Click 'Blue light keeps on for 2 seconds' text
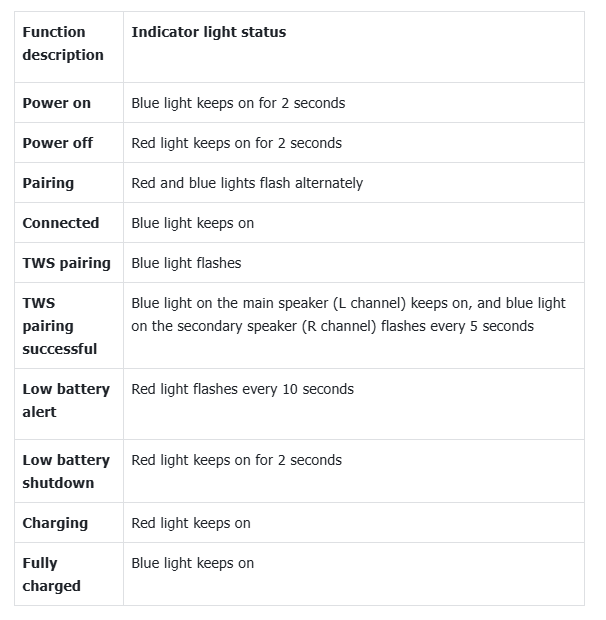 click(x=238, y=103)
